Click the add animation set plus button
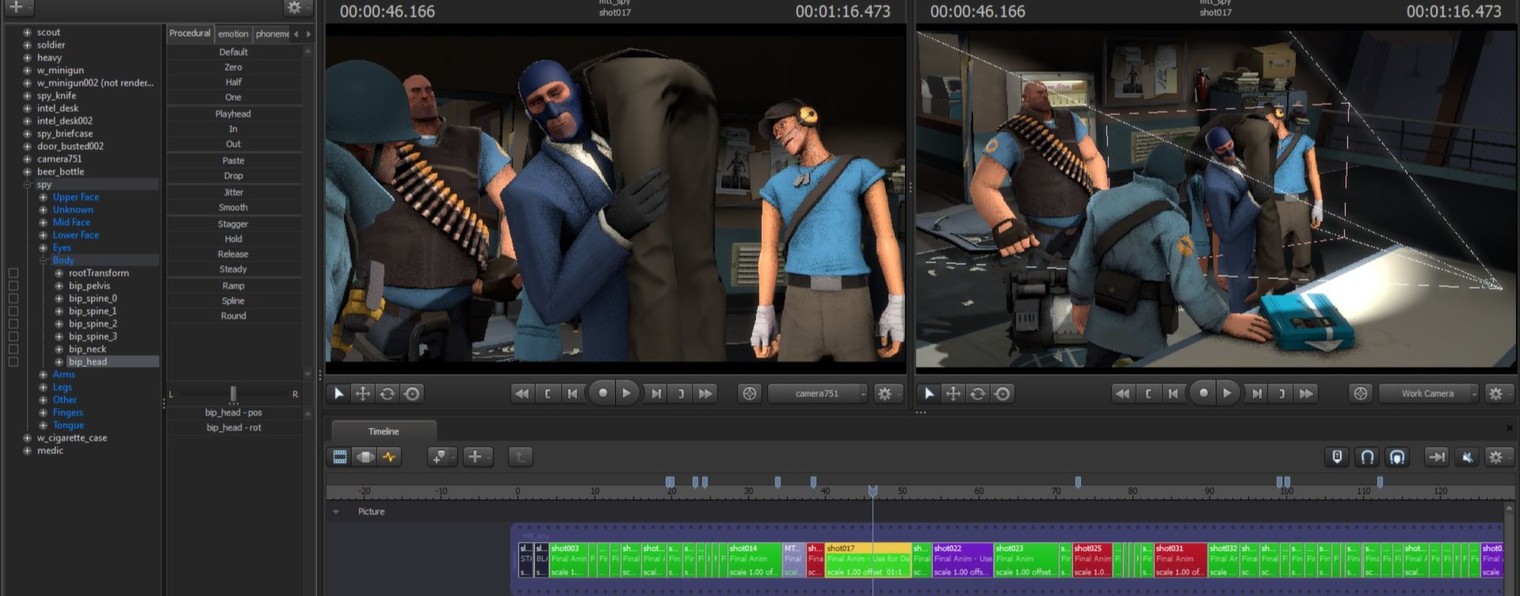The width and height of the screenshot is (1520, 596). pyautogui.click(x=17, y=7)
